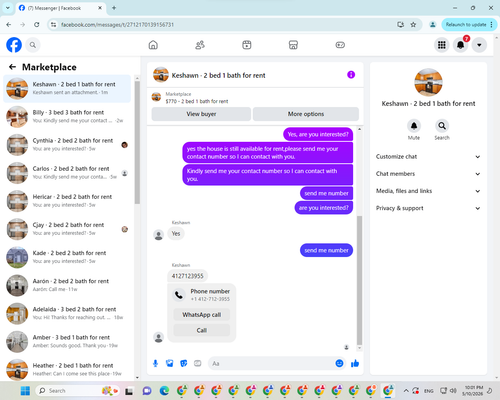Image resolution: width=500 pixels, height=400 pixels.
Task: Open Aarón - 2 bed 2 bath conversation
Action: click(x=67, y=285)
